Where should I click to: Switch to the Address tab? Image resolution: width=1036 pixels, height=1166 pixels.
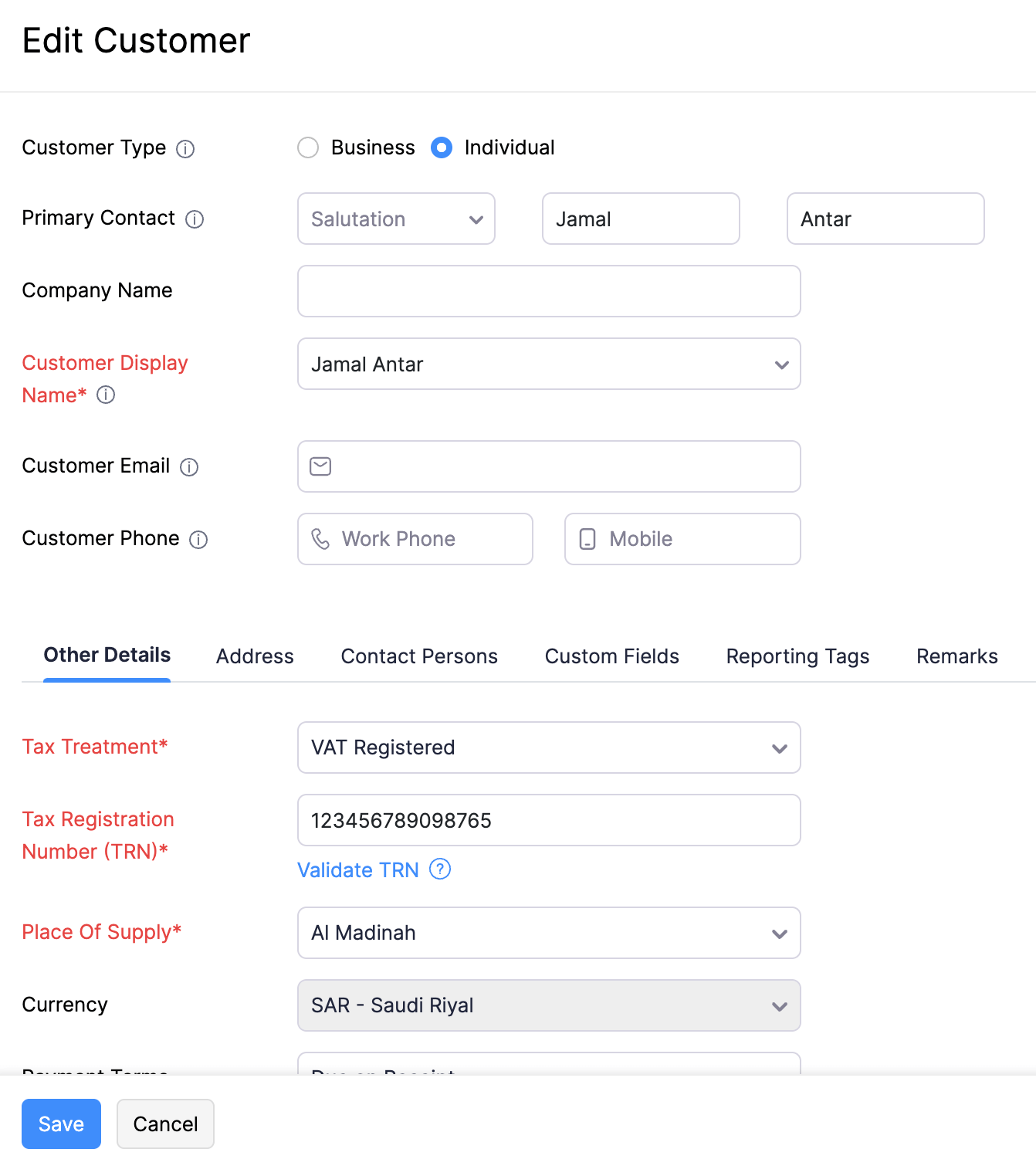click(x=255, y=656)
